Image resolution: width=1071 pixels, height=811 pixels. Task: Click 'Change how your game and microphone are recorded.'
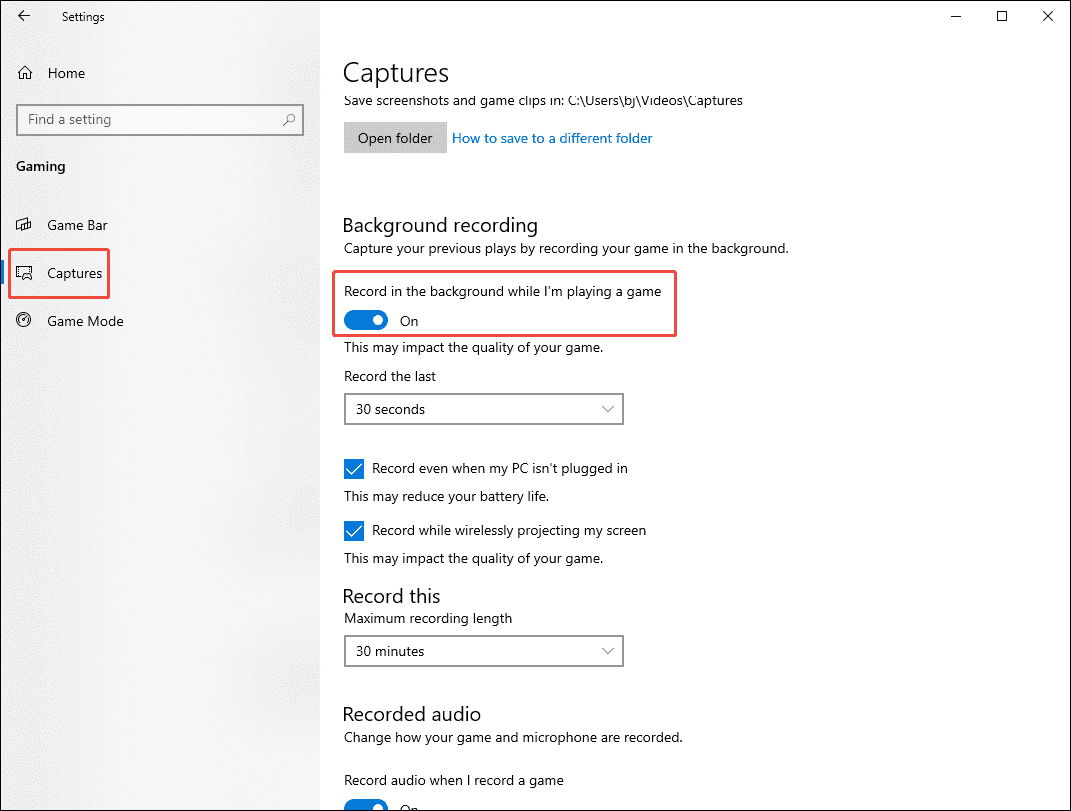point(513,738)
